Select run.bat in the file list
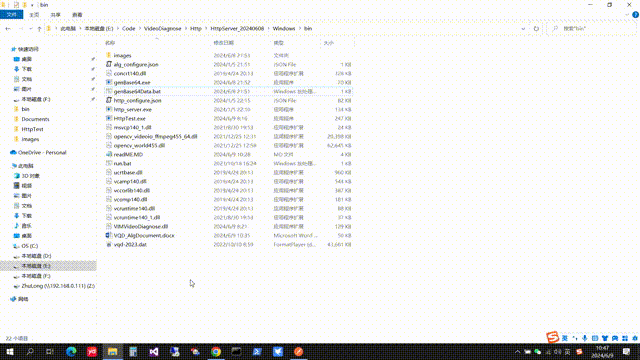This screenshot has height=360, width=640. (122, 163)
